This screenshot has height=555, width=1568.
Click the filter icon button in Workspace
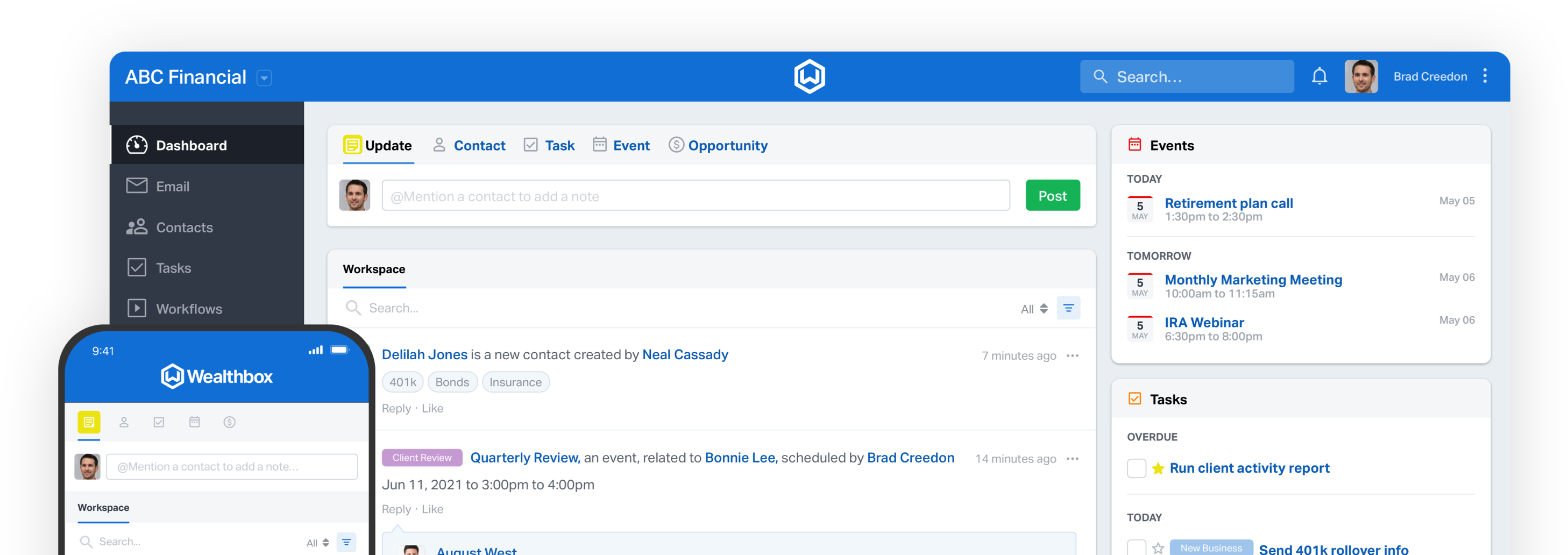[x=1068, y=308]
